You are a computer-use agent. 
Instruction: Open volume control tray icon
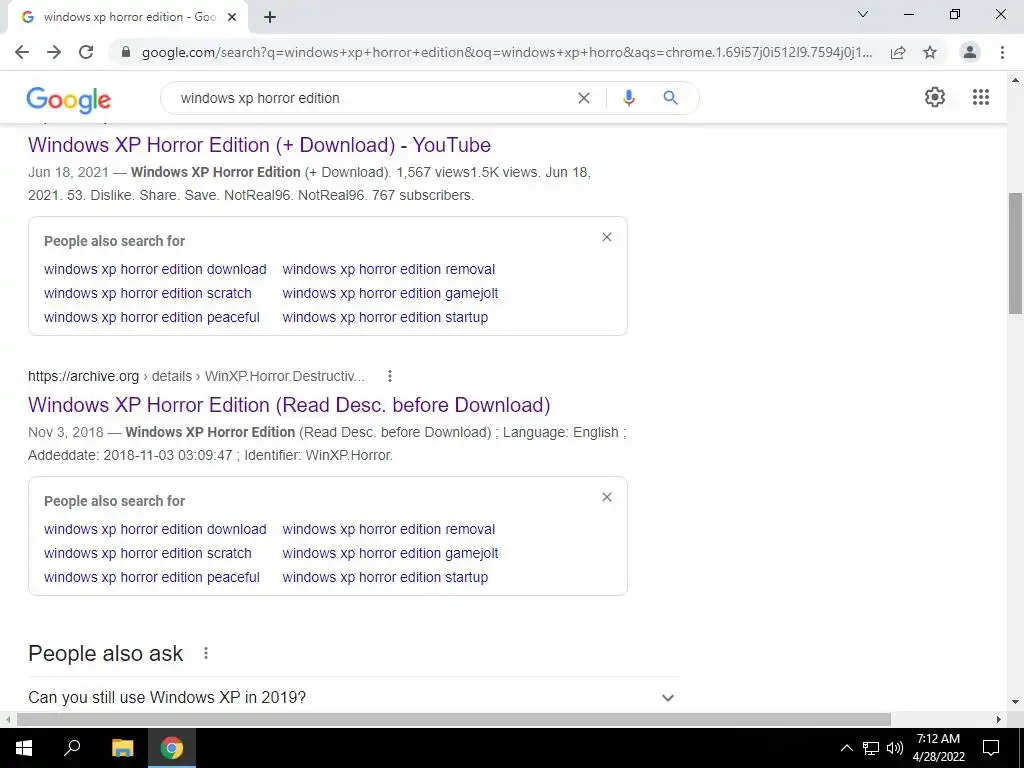[x=894, y=748]
